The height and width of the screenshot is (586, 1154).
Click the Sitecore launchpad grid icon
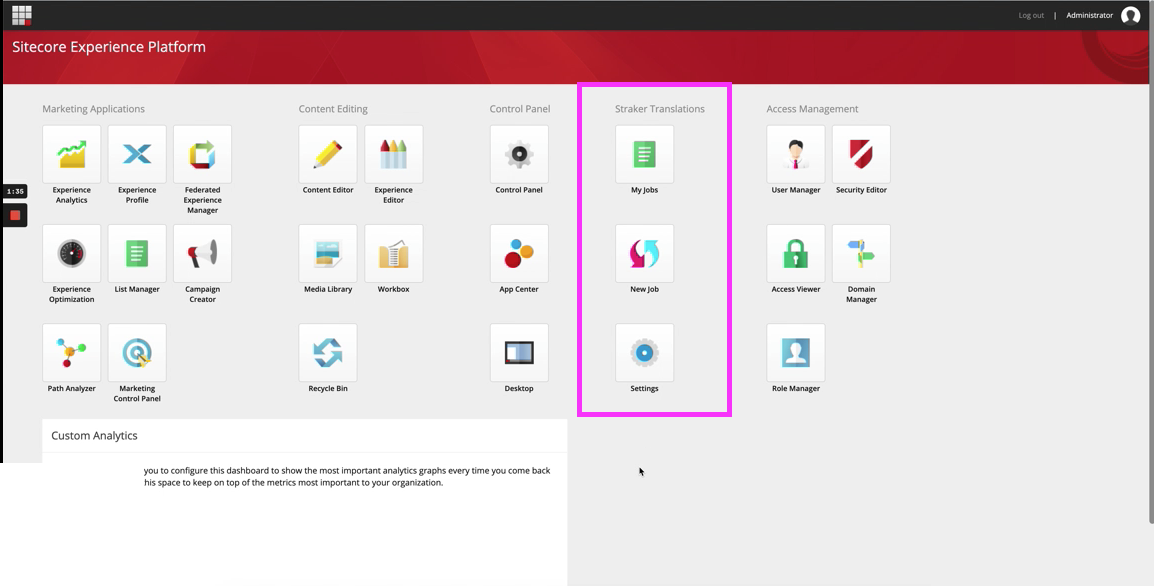tap(22, 15)
